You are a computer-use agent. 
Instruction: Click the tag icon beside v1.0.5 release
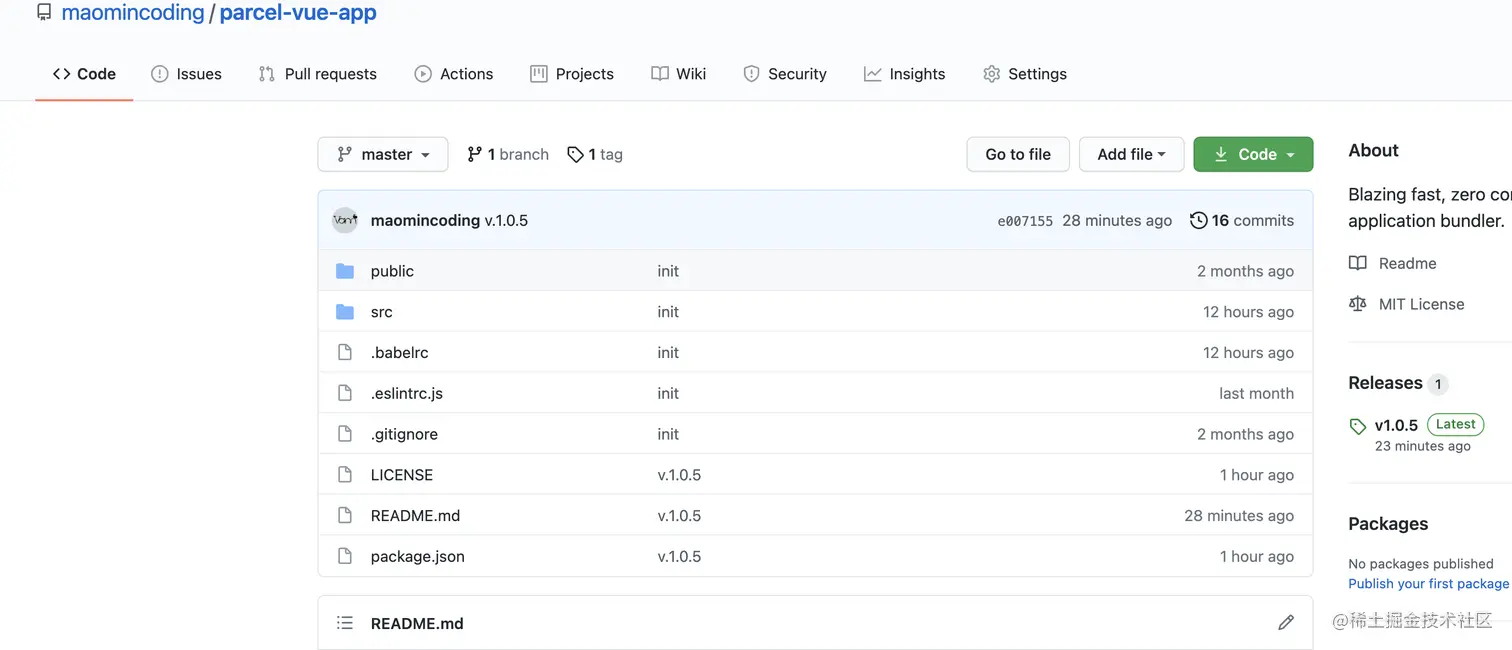coord(1357,426)
